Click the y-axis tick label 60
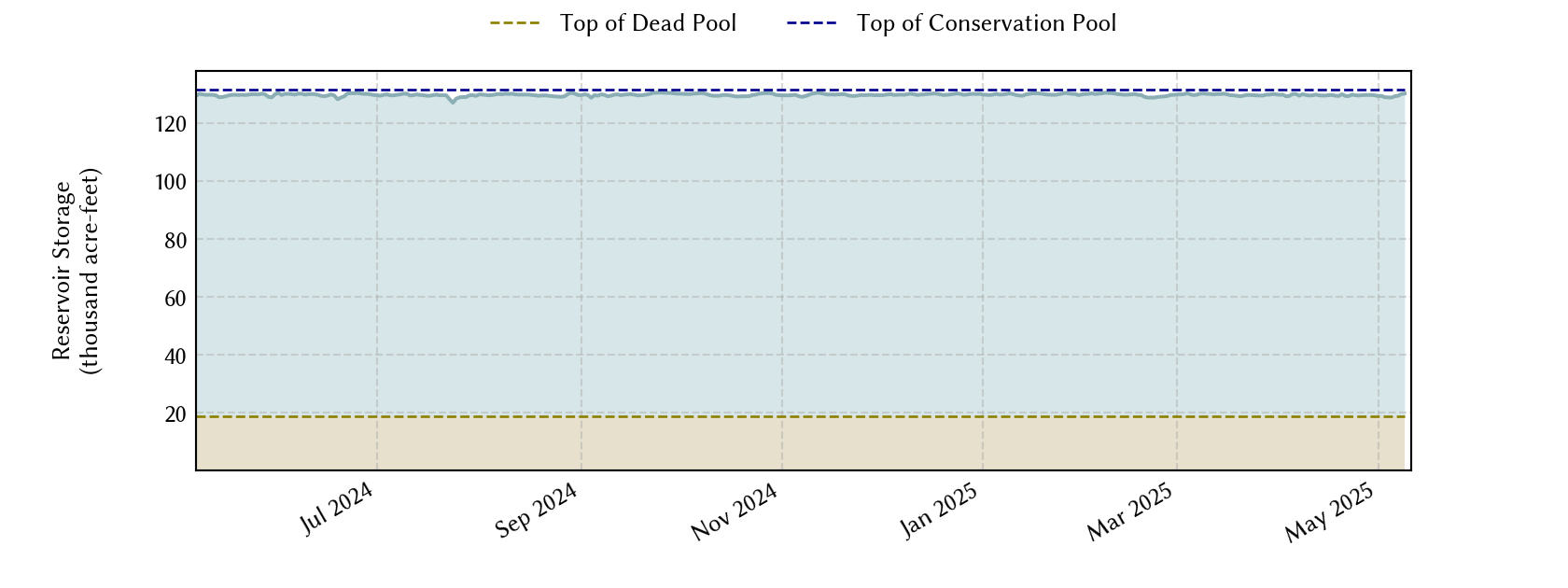1568x588 pixels. [x=175, y=299]
